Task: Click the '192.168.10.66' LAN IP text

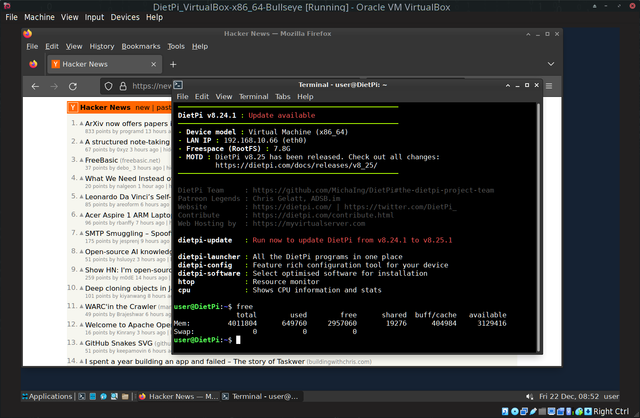Action: [251, 140]
